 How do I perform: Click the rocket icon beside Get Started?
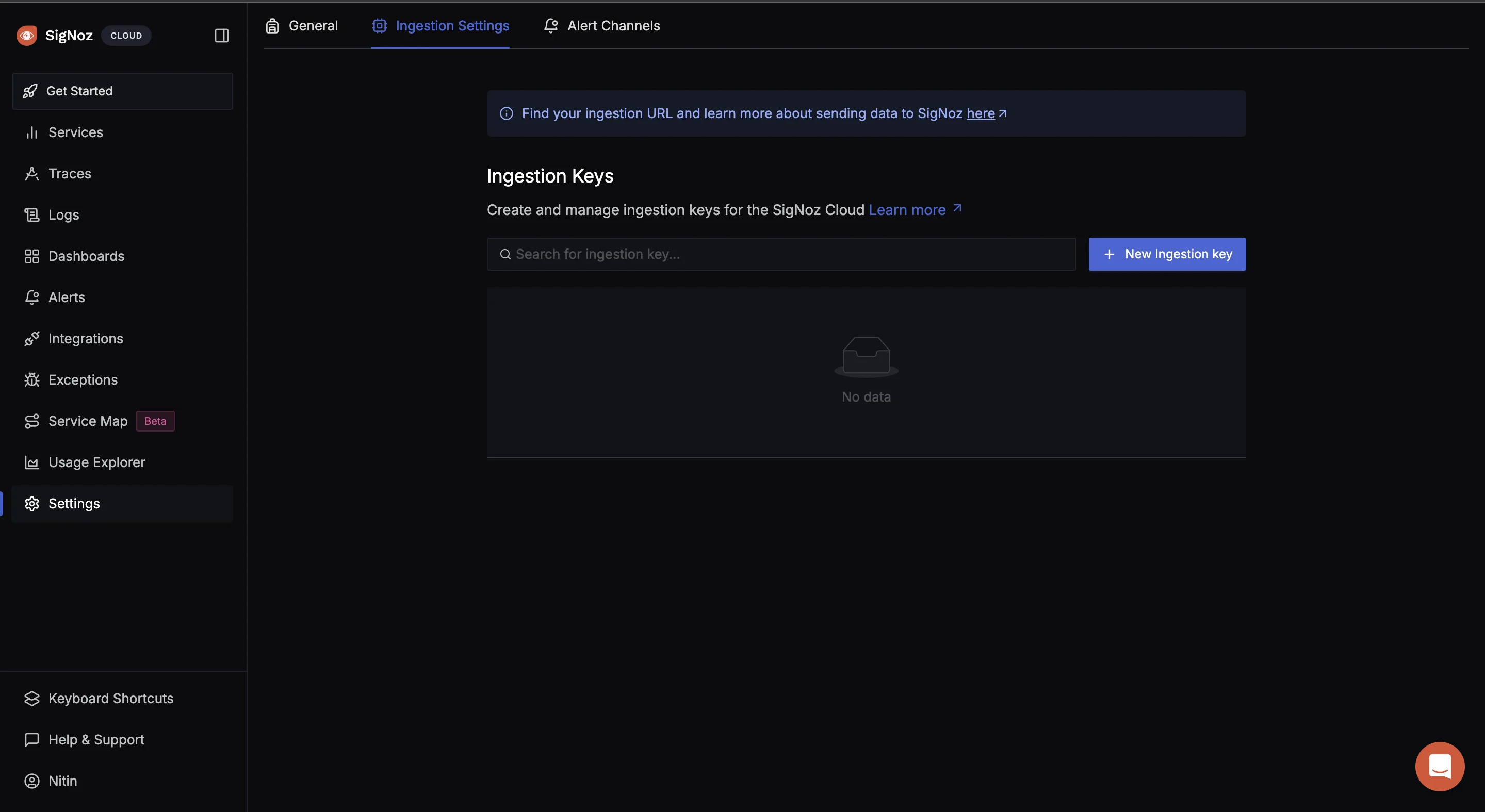click(x=30, y=91)
